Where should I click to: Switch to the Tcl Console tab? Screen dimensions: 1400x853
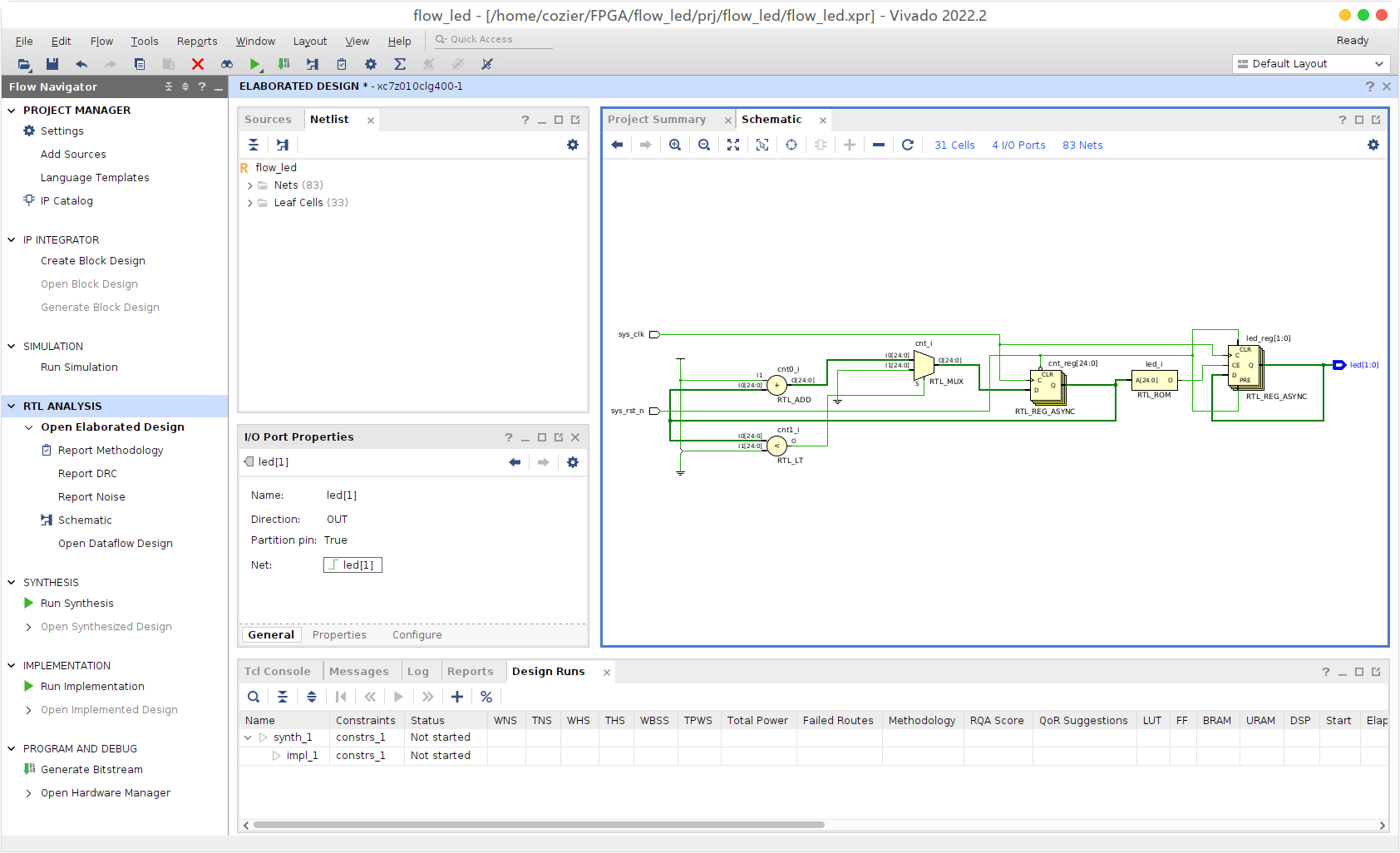point(277,672)
